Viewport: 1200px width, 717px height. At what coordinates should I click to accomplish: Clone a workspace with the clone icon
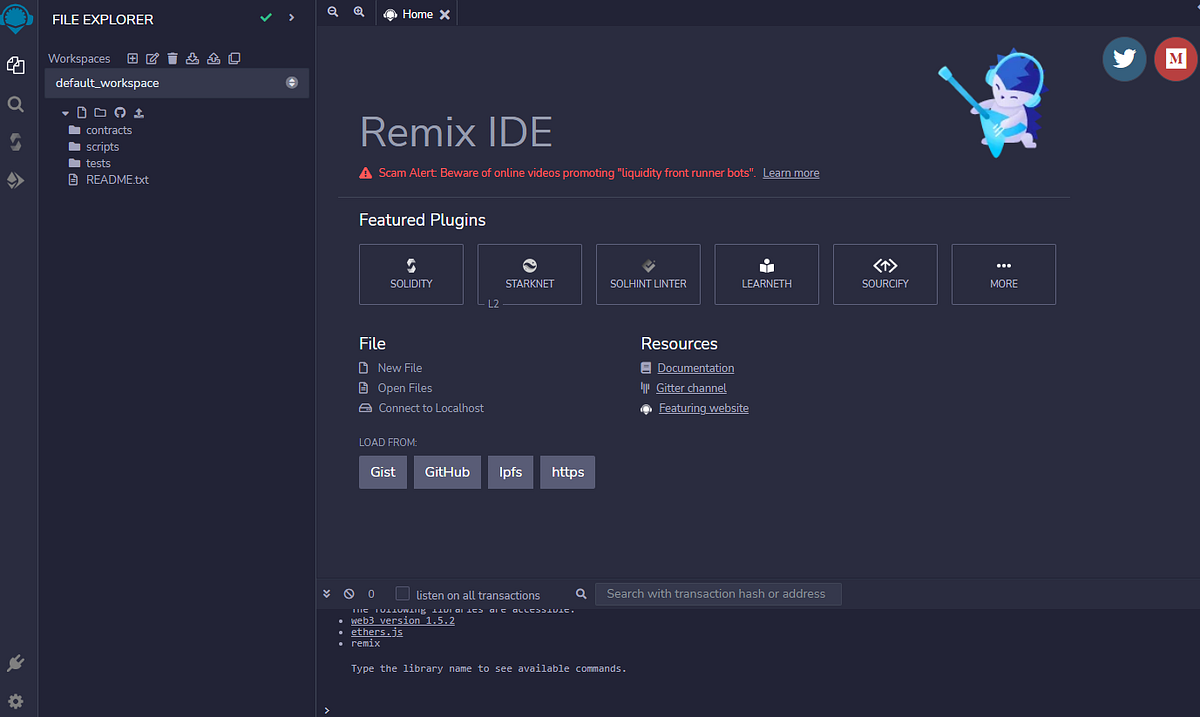pos(234,58)
